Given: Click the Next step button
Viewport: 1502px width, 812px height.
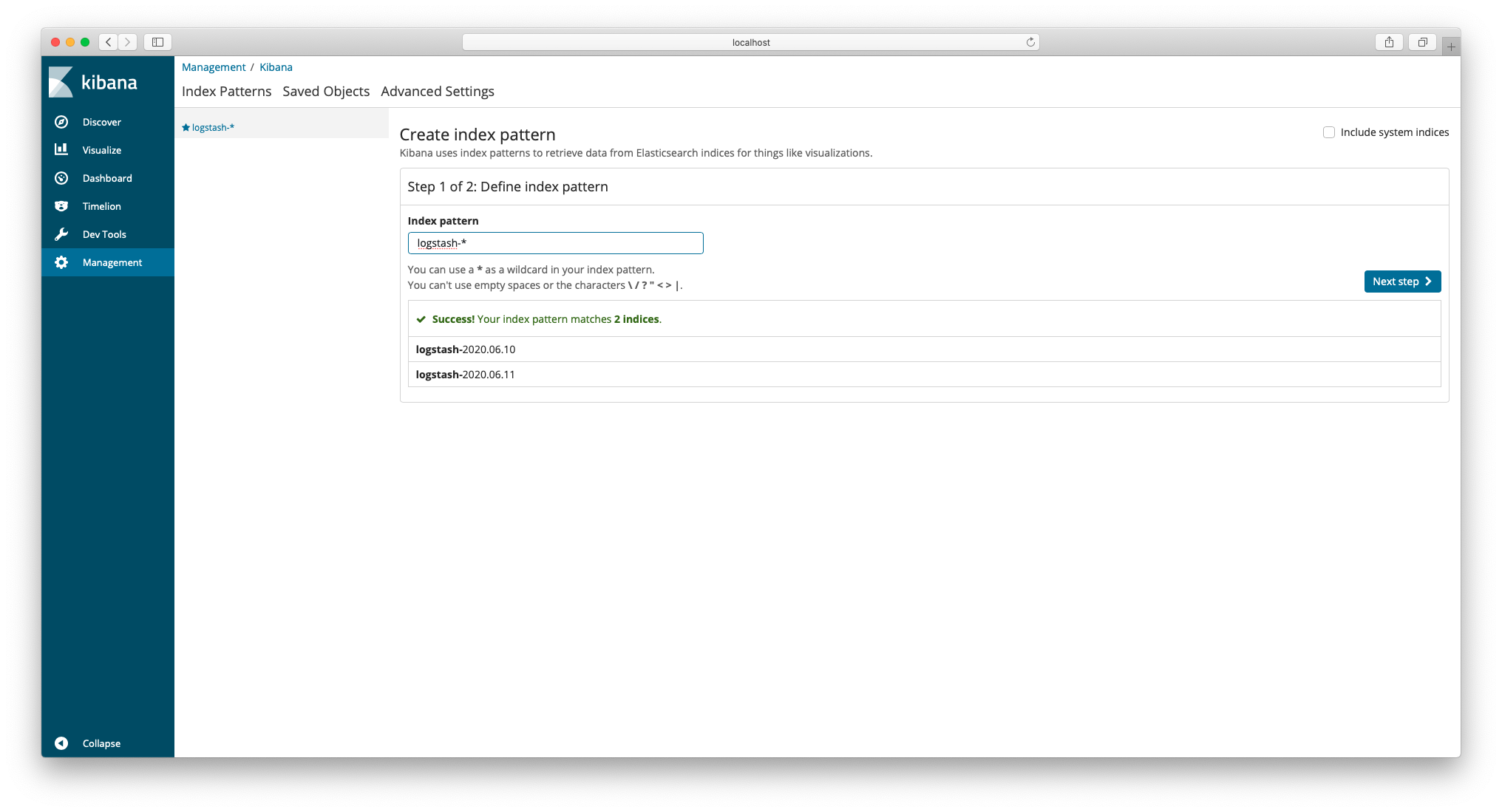Looking at the screenshot, I should tap(1401, 282).
